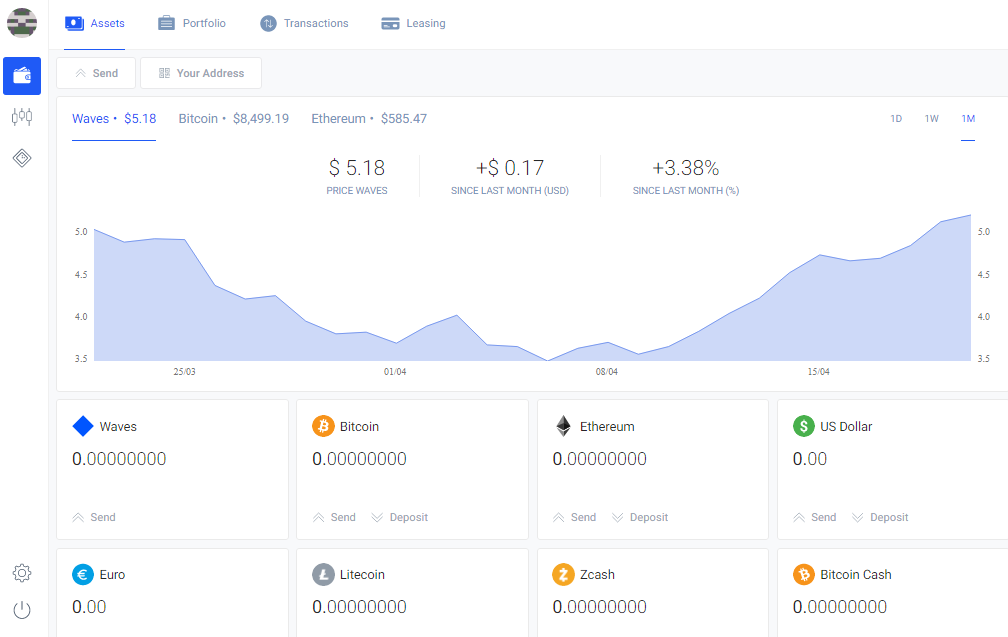This screenshot has height=637, width=1008.
Task: Click the 25/03 chart date label
Action: pyautogui.click(x=184, y=372)
